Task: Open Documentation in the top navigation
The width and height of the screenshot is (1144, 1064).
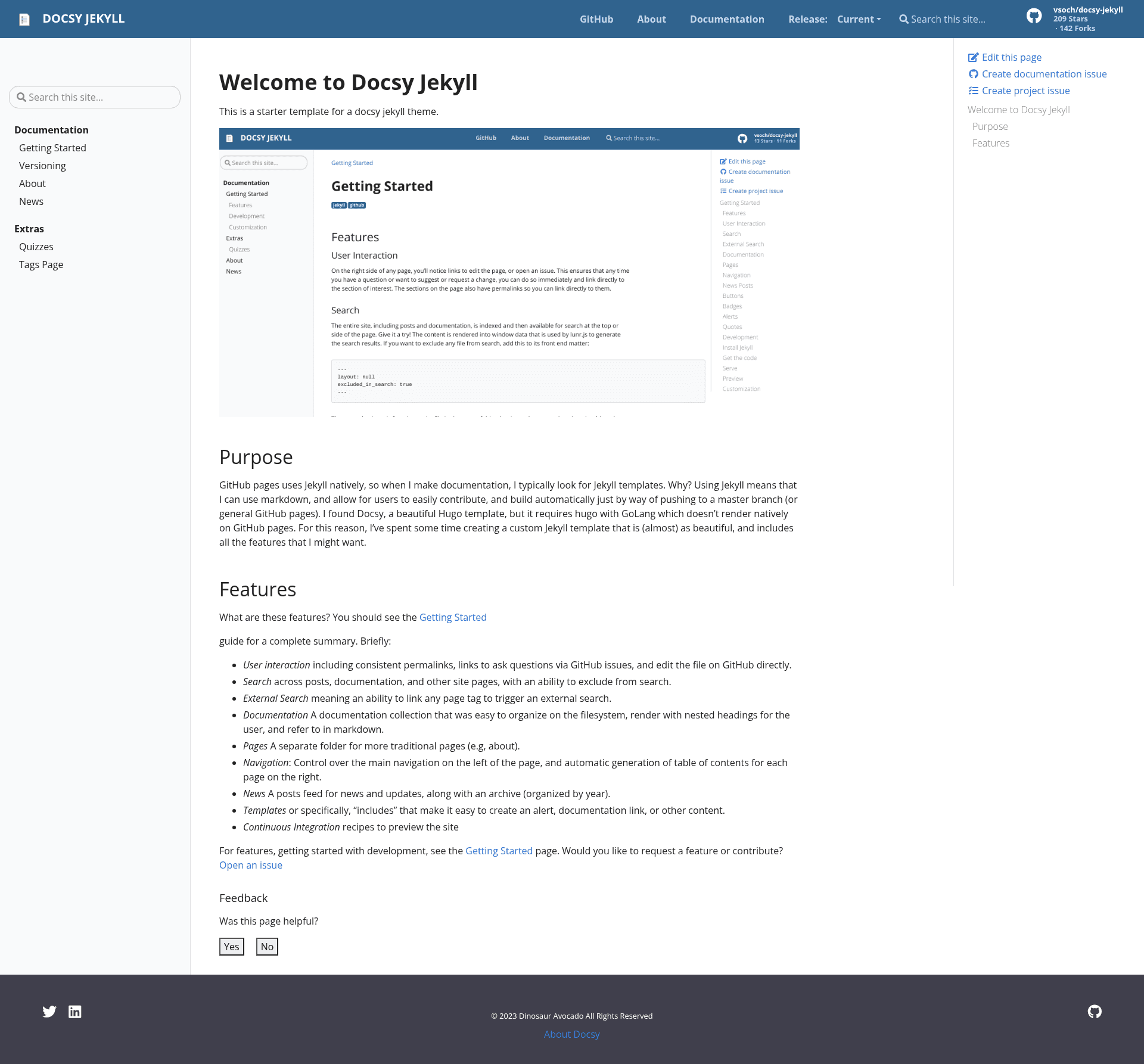Action: coord(727,19)
